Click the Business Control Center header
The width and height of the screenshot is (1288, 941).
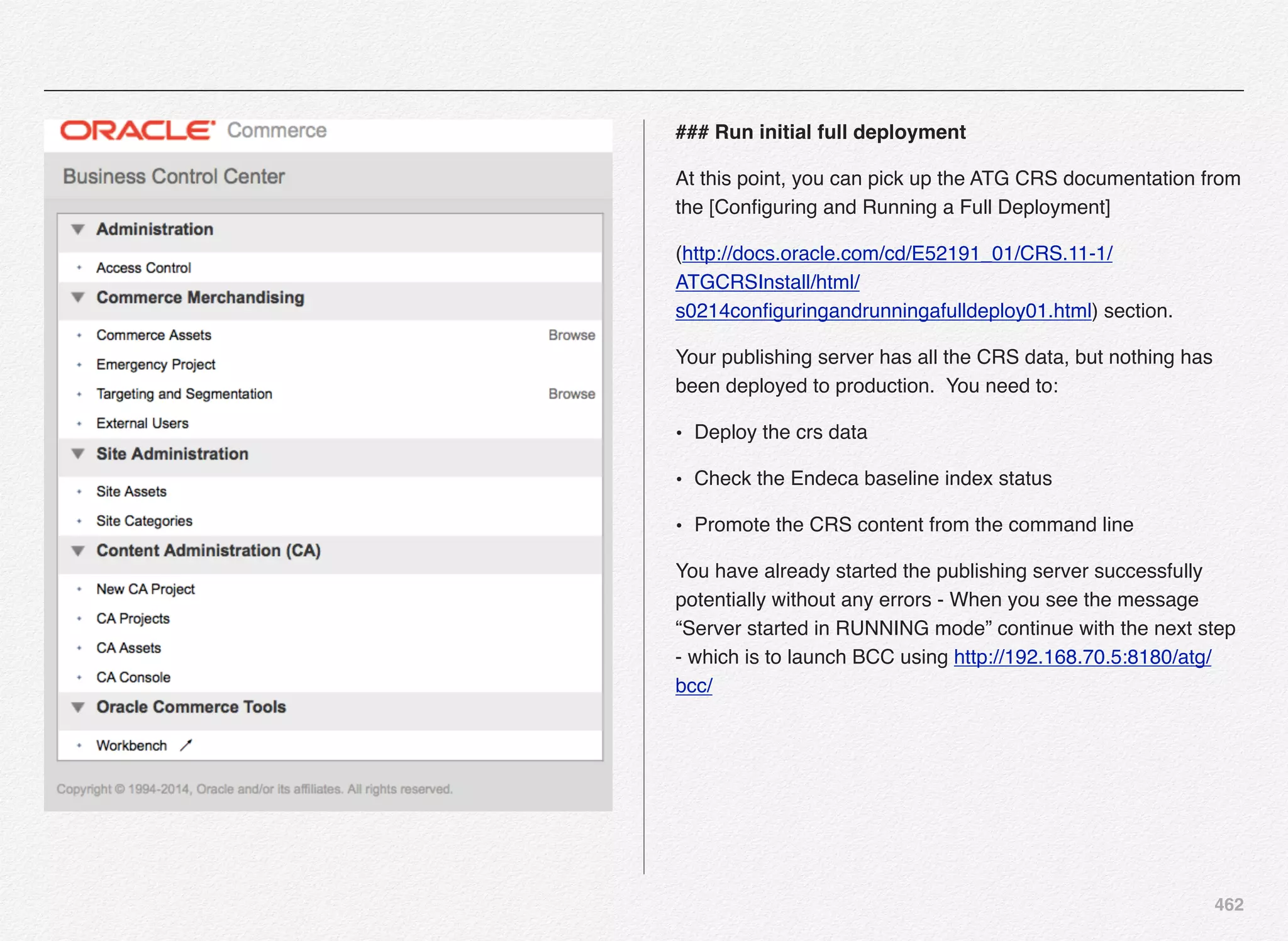[x=174, y=177]
